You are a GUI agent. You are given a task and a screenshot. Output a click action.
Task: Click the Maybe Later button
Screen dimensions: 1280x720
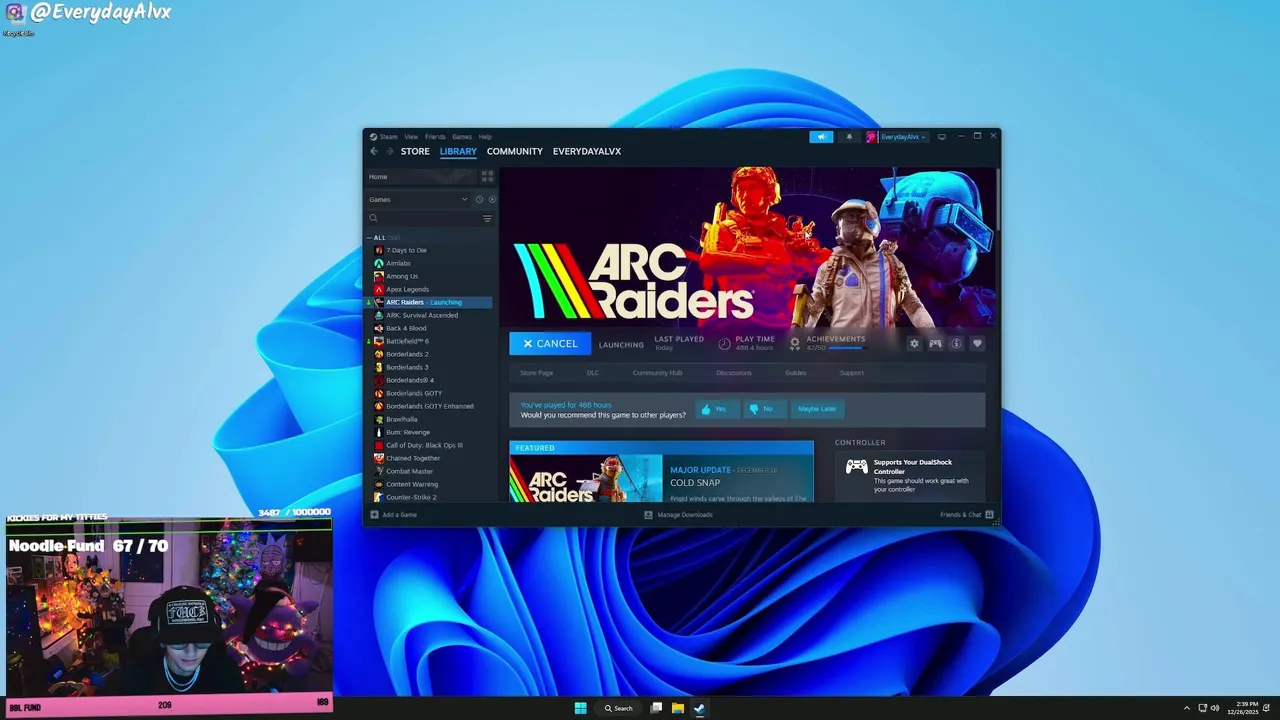[817, 409]
